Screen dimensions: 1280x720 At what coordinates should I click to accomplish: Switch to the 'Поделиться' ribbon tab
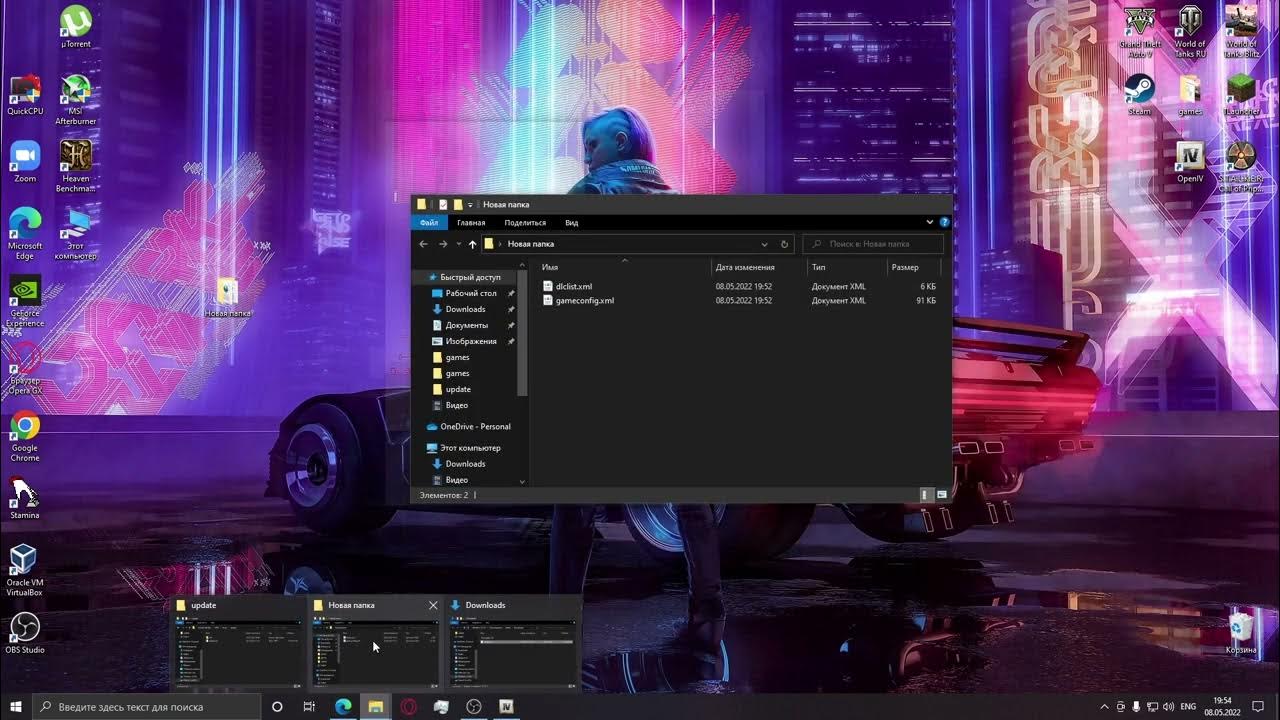[x=525, y=223]
